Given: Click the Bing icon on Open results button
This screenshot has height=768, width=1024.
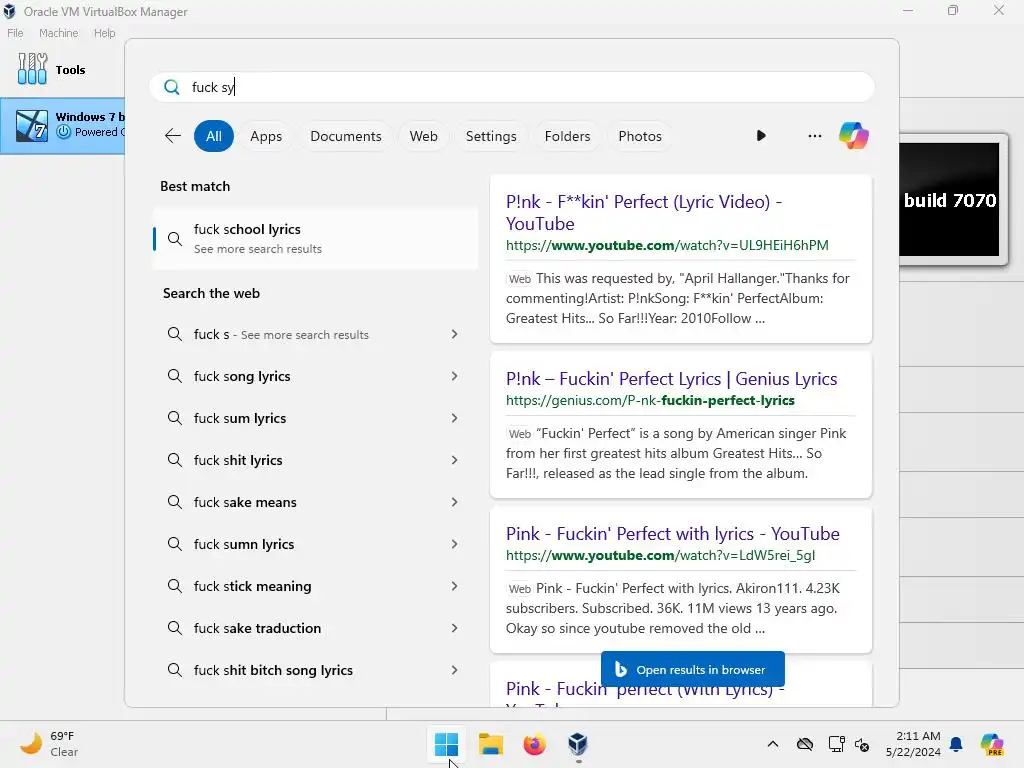Looking at the screenshot, I should pyautogui.click(x=621, y=669).
